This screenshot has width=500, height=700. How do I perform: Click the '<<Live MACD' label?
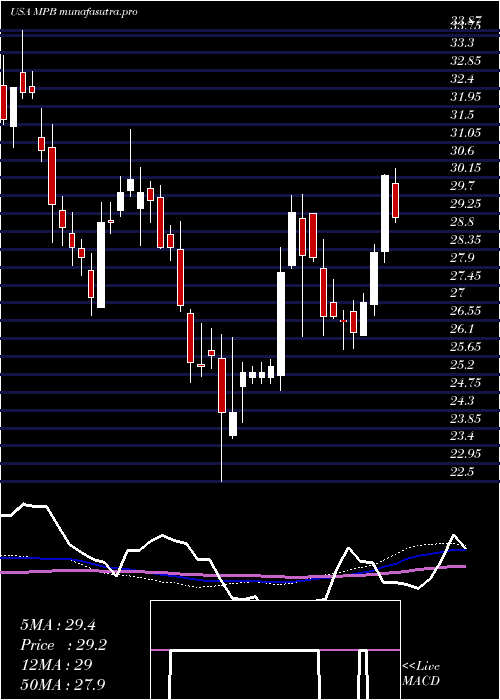point(421,673)
